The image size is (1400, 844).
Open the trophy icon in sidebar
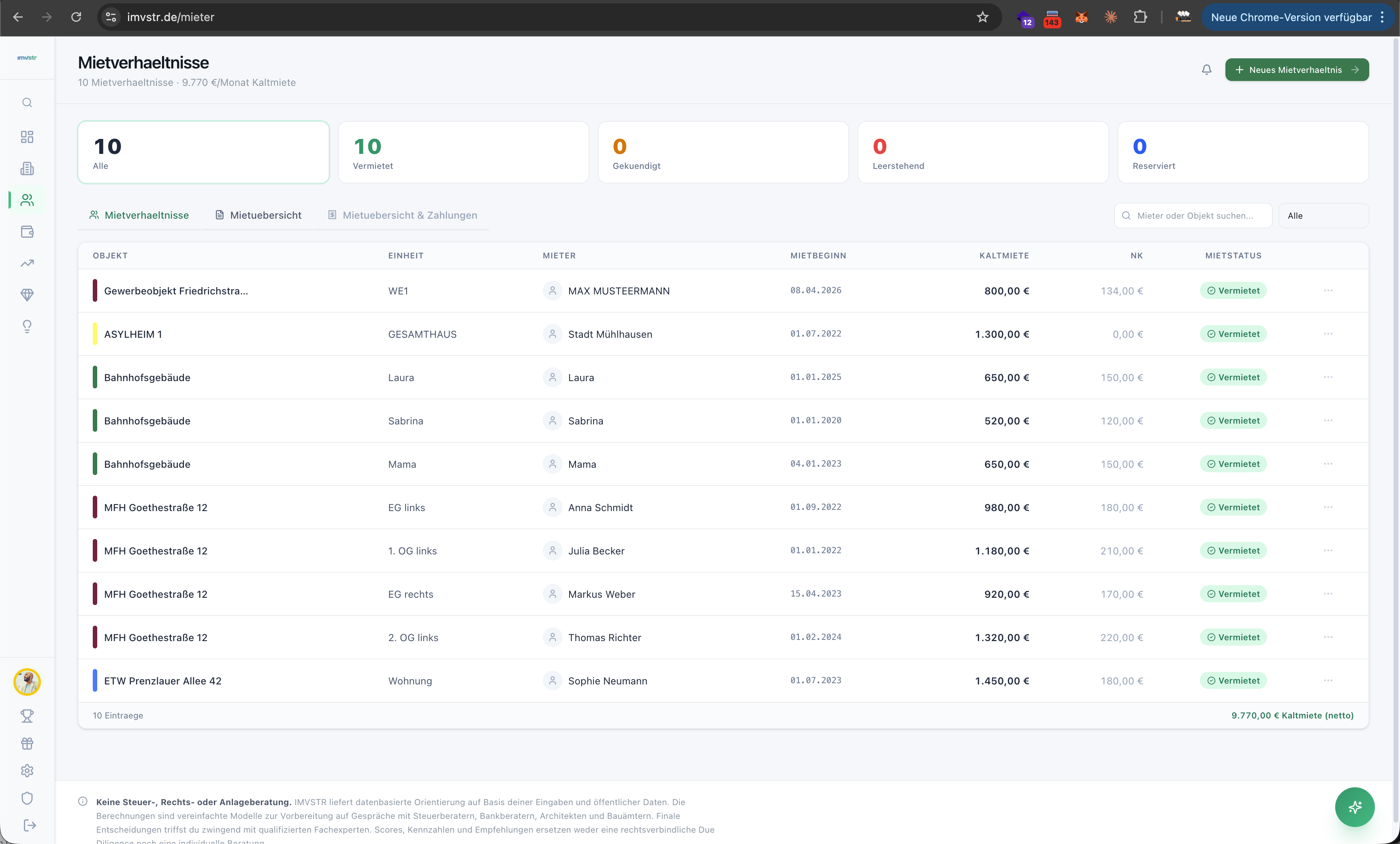(x=27, y=716)
